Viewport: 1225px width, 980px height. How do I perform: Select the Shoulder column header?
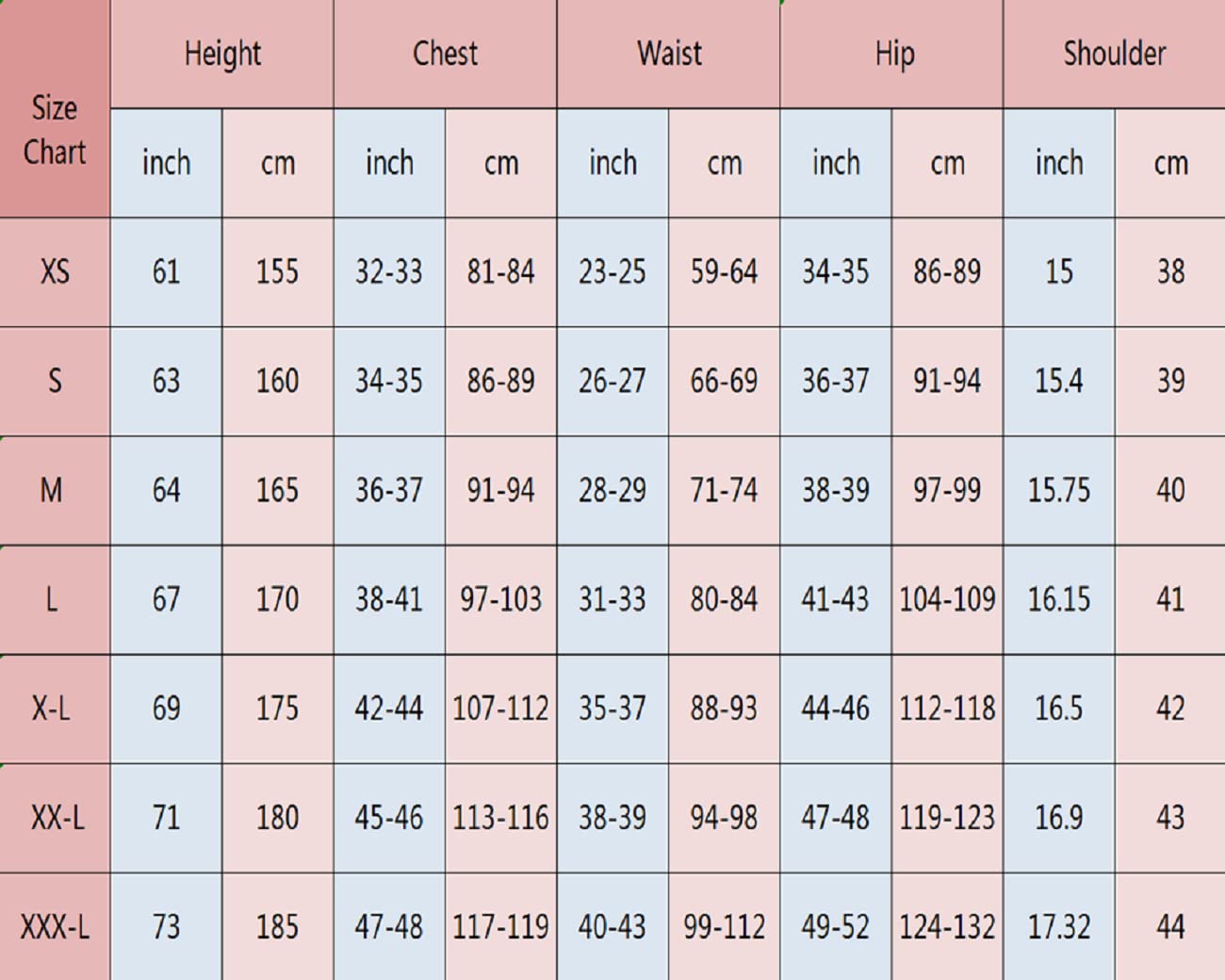pyautogui.click(x=1114, y=54)
